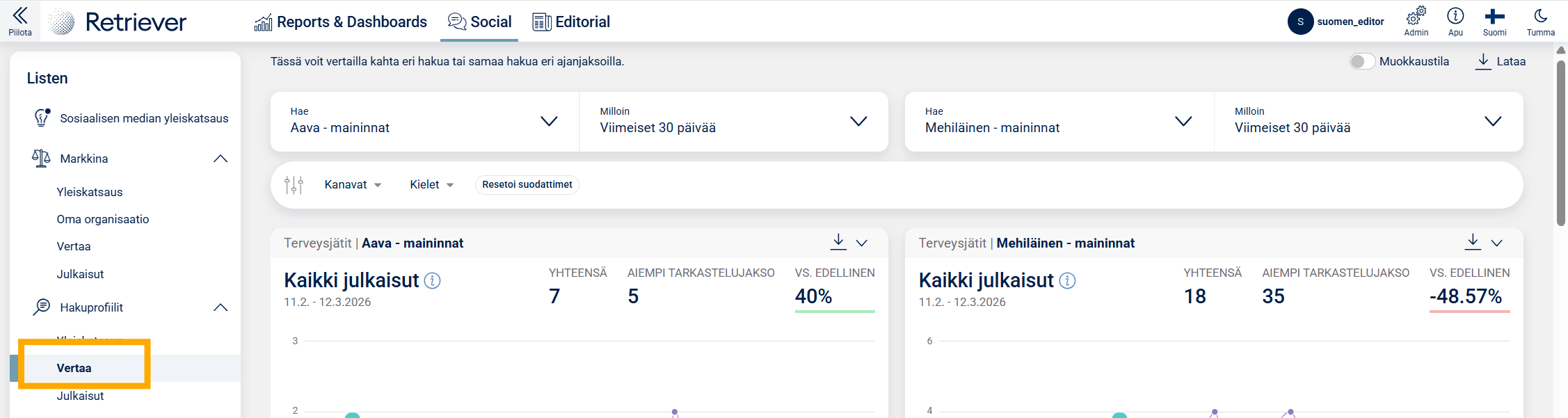
Task: Download the Aava - maininnat widget
Action: coord(838,242)
